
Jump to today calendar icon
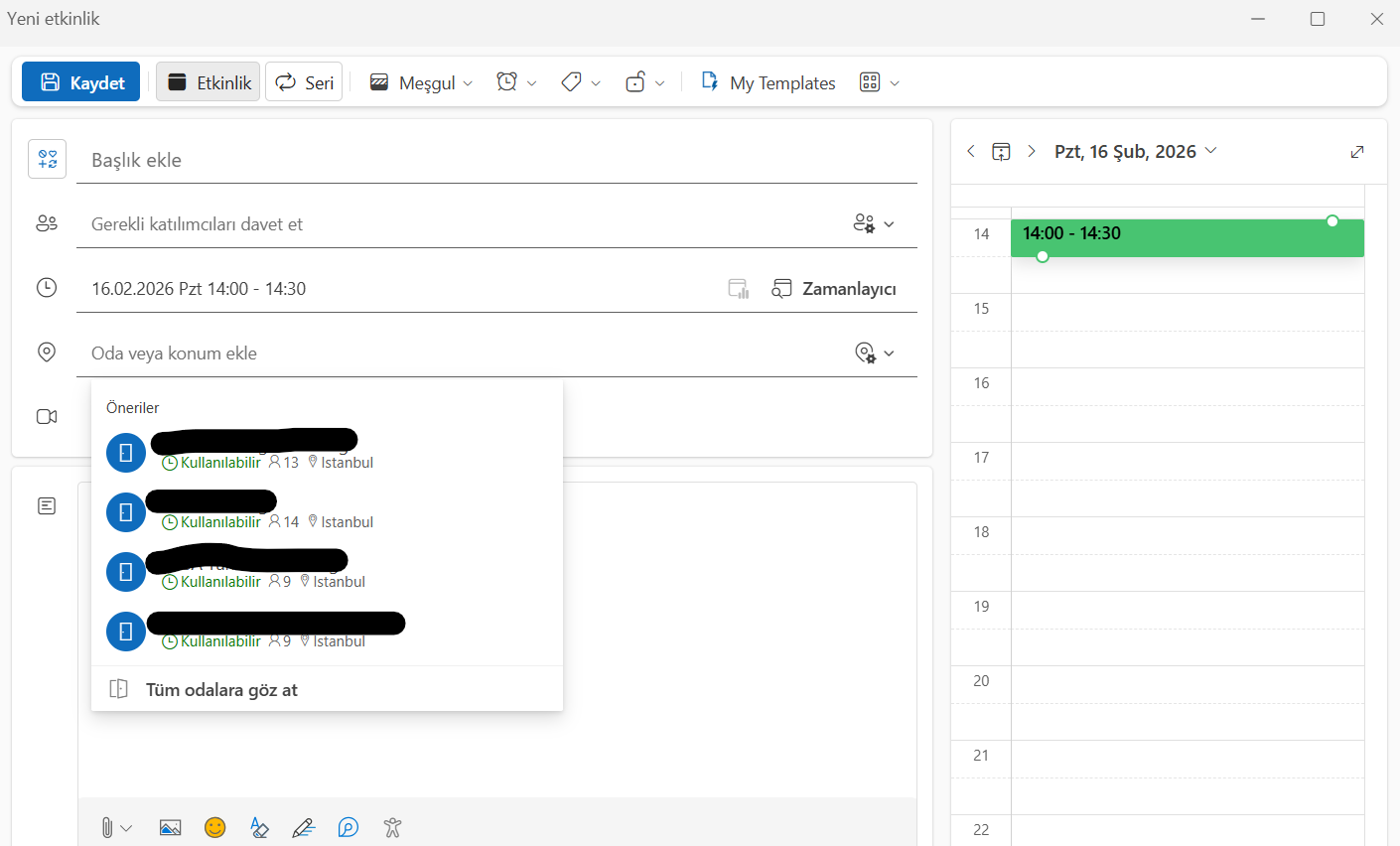pyautogui.click(x=1001, y=151)
